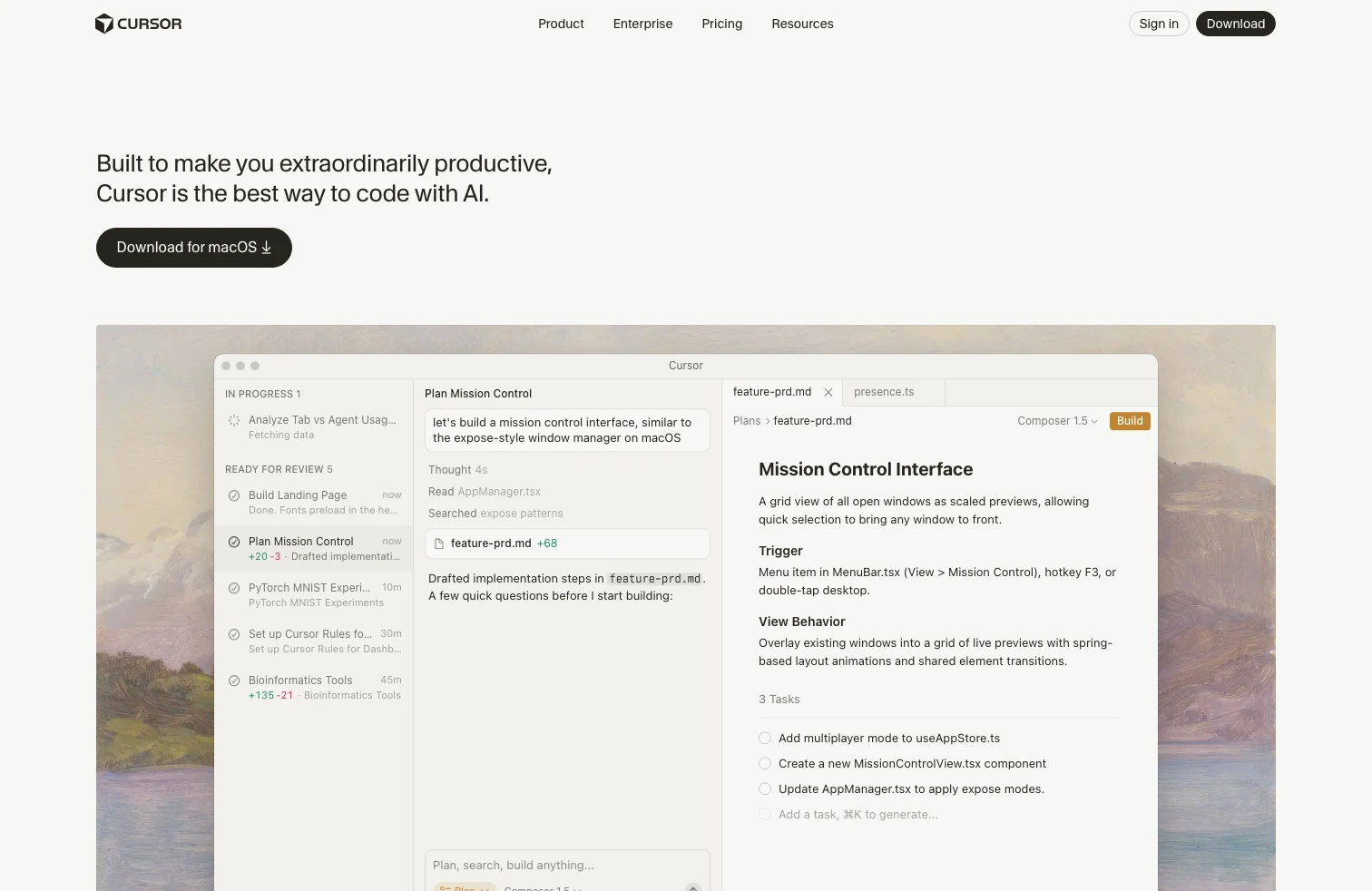This screenshot has width=1372, height=891.
Task: Switch to the presence.ts tab
Action: 884,392
